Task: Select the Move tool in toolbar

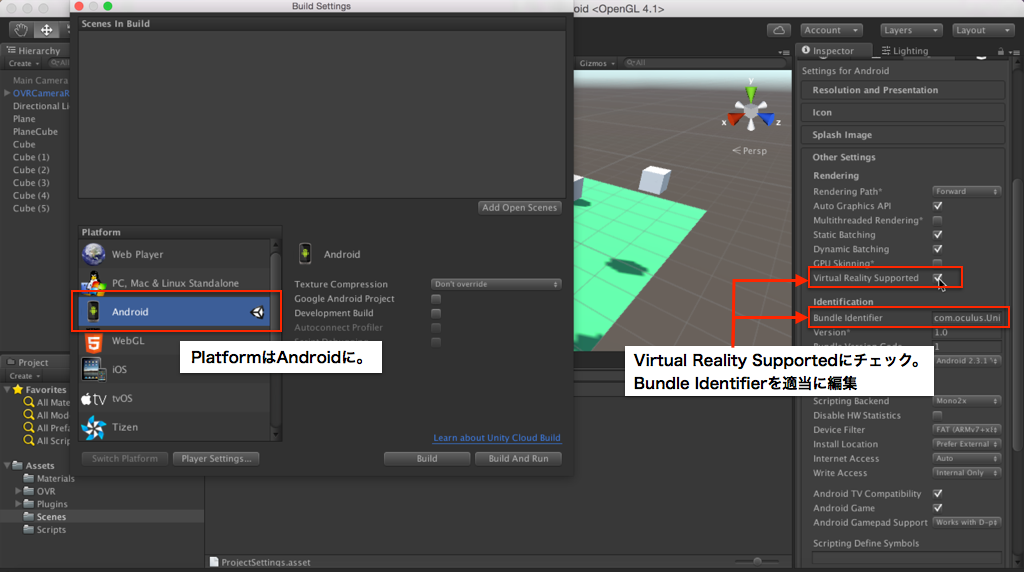Action: pyautogui.click(x=46, y=30)
